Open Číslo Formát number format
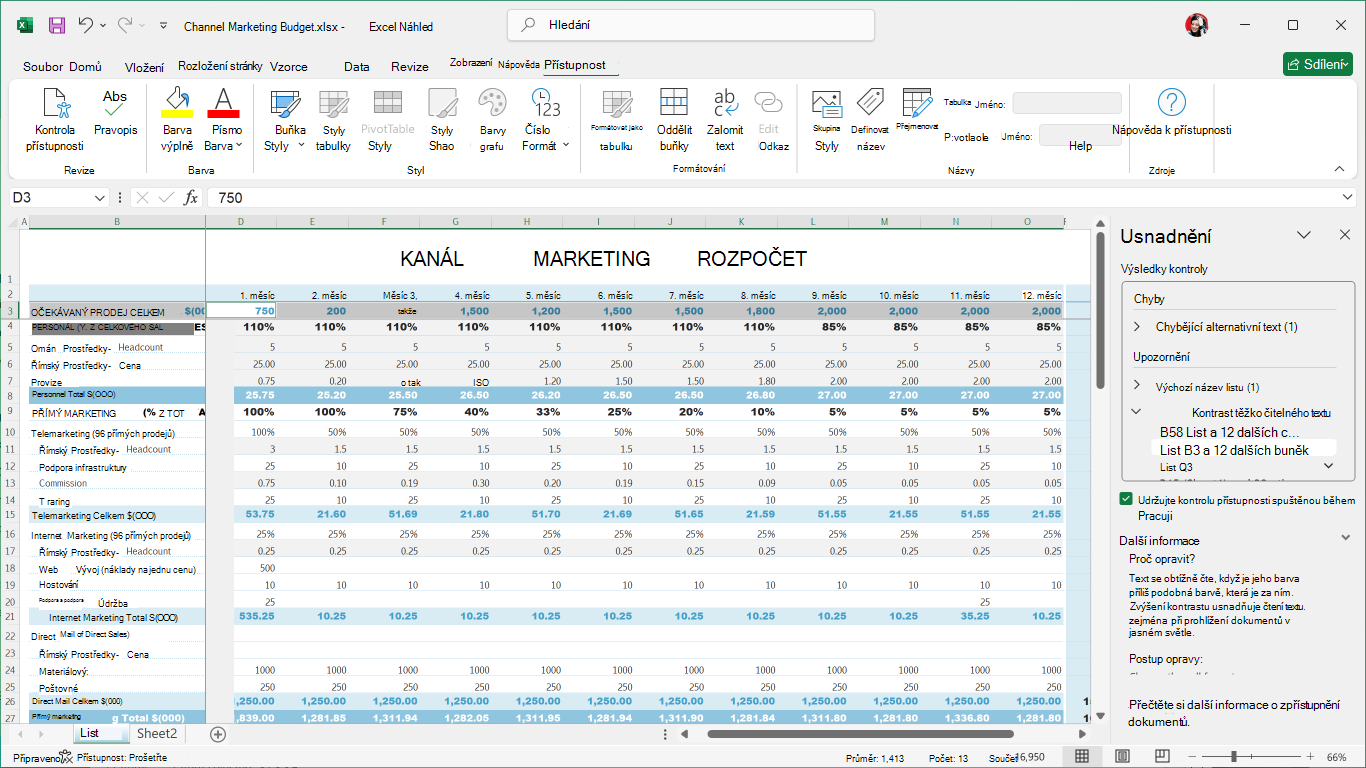Viewport: 1366px width, 768px height. point(545,120)
